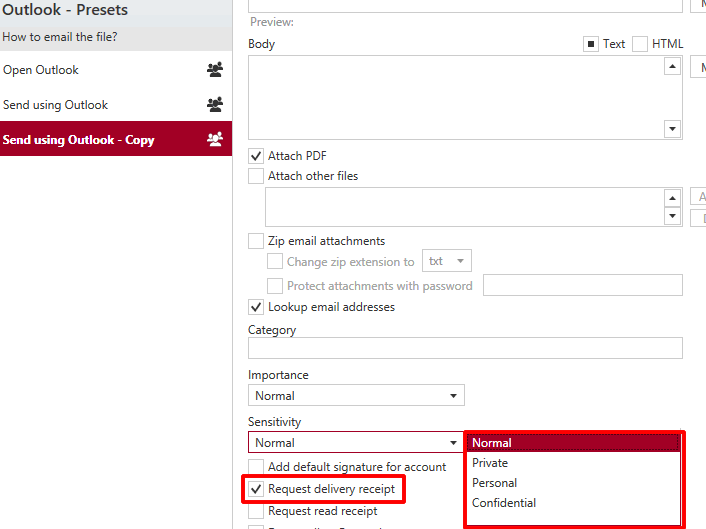Click attachment list scroll up arrow
Image resolution: width=706 pixels, height=529 pixels.
[x=672, y=198]
